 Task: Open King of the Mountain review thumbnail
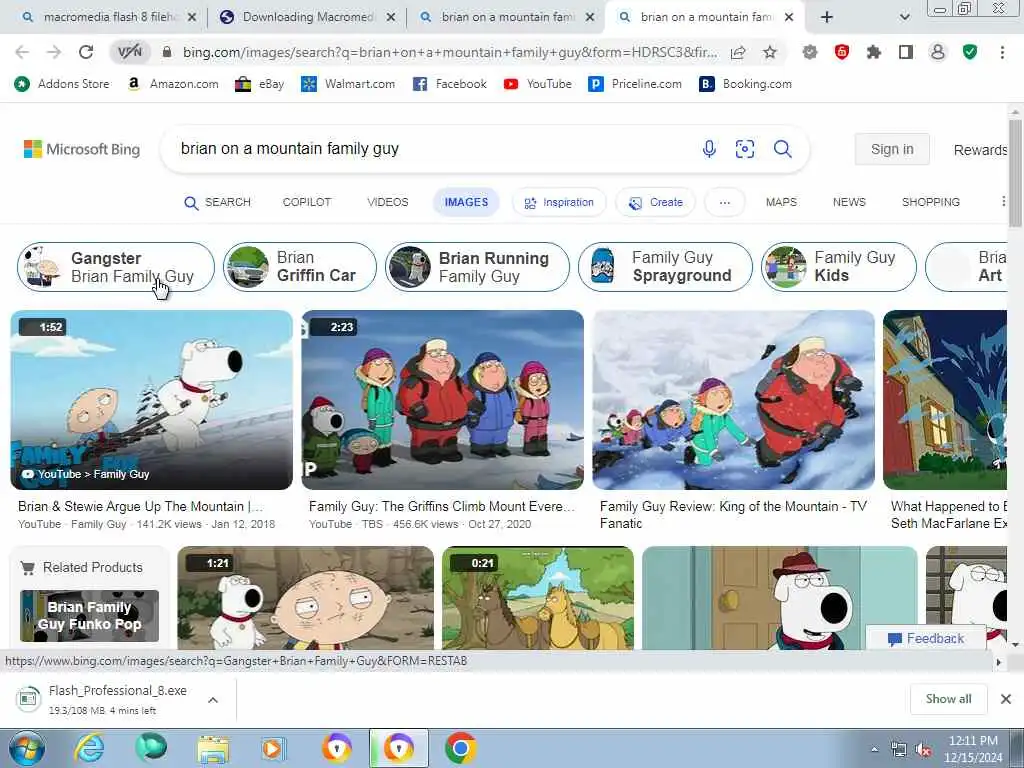click(733, 400)
